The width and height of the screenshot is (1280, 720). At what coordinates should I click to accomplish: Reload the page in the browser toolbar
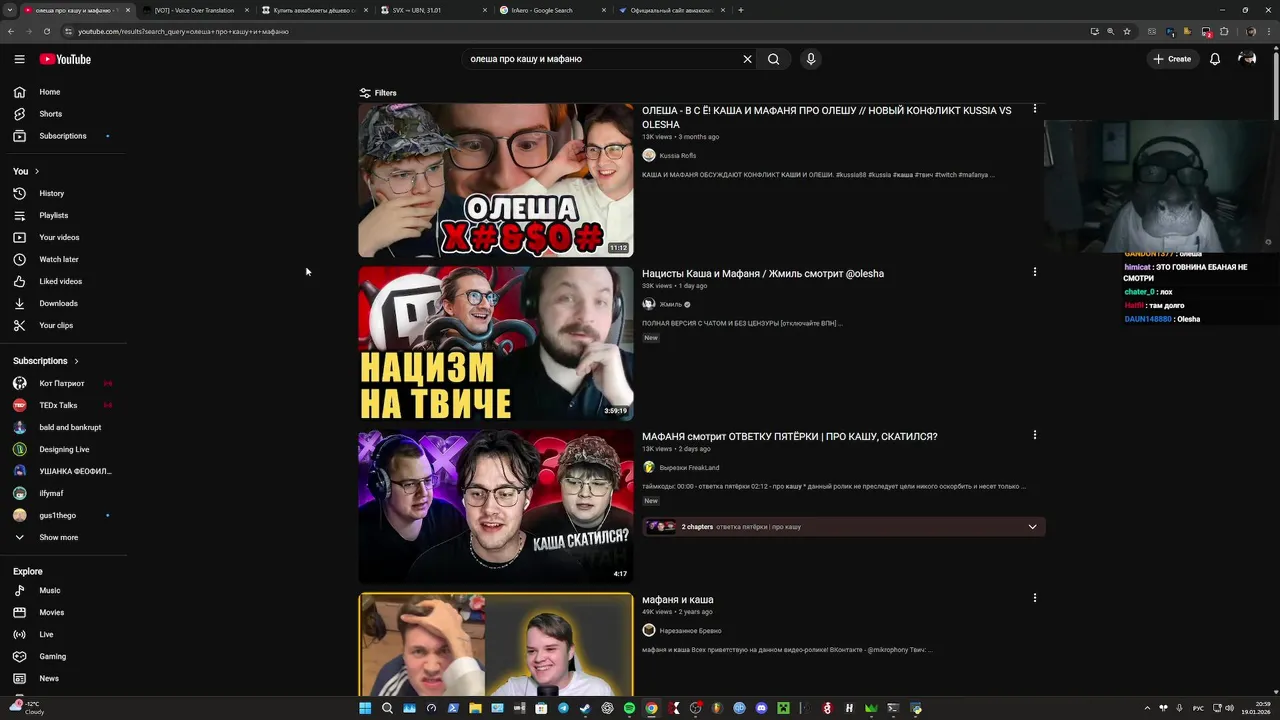click(46, 31)
